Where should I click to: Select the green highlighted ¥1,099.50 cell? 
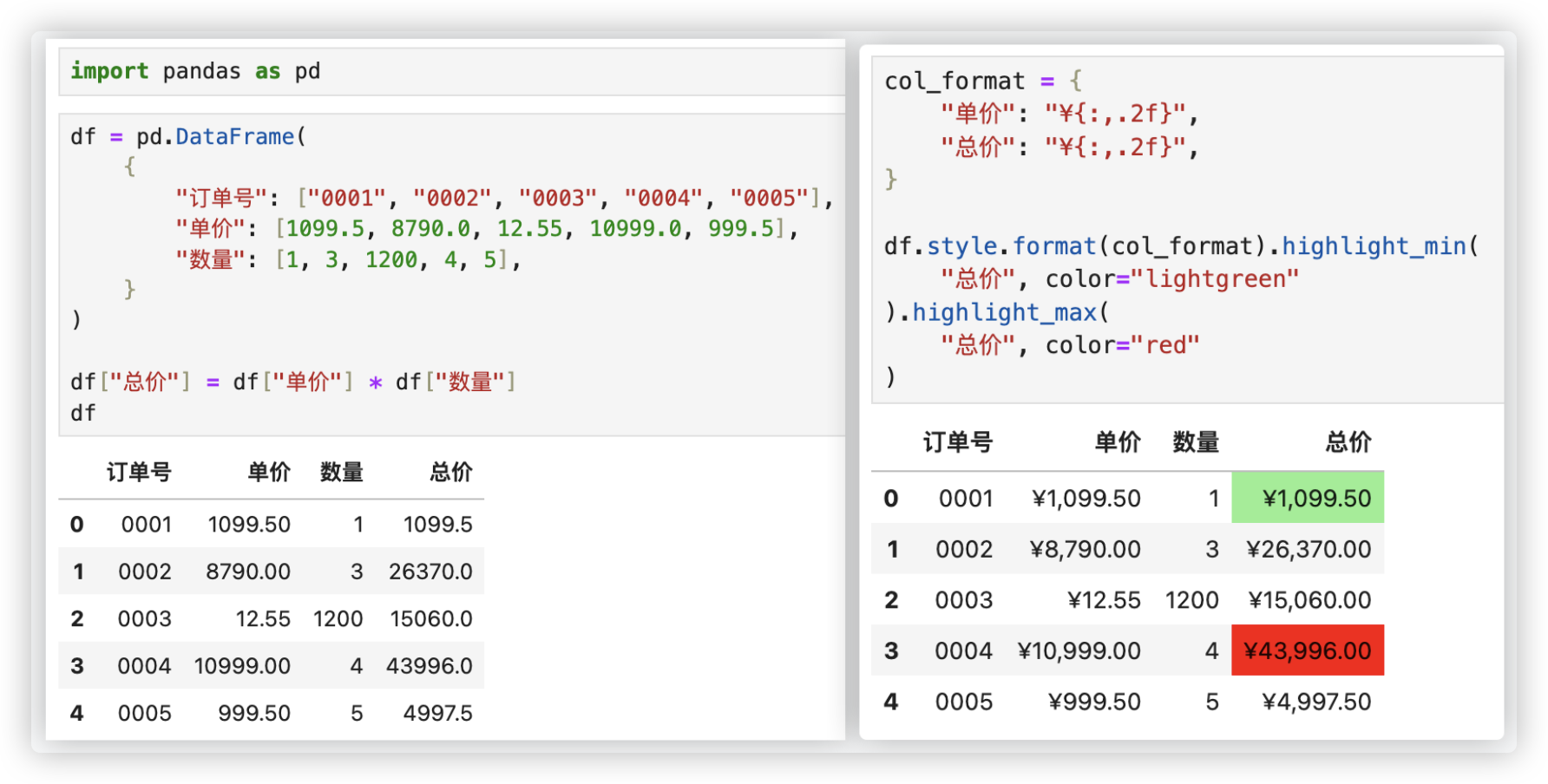point(1308,498)
